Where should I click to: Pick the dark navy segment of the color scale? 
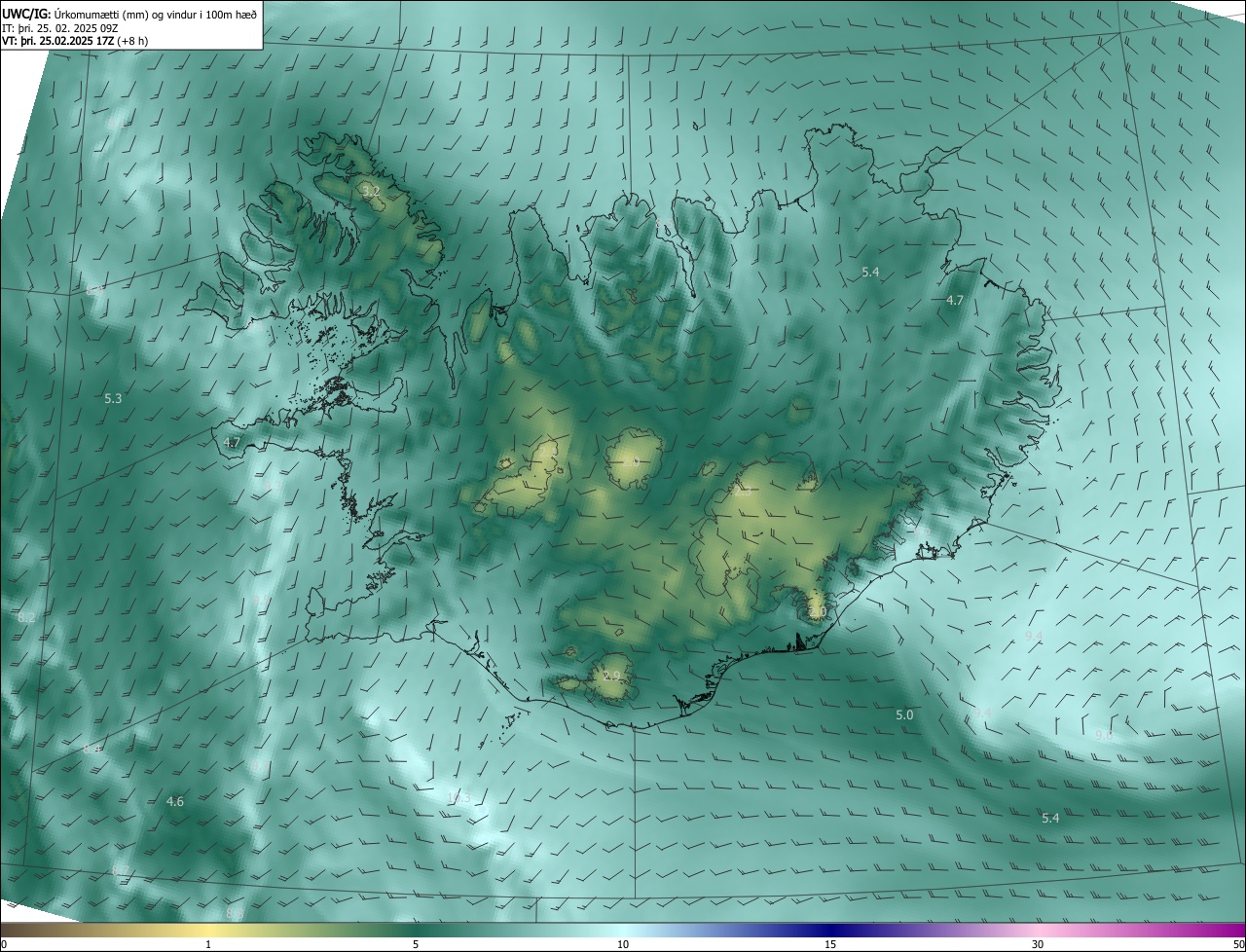click(x=830, y=930)
